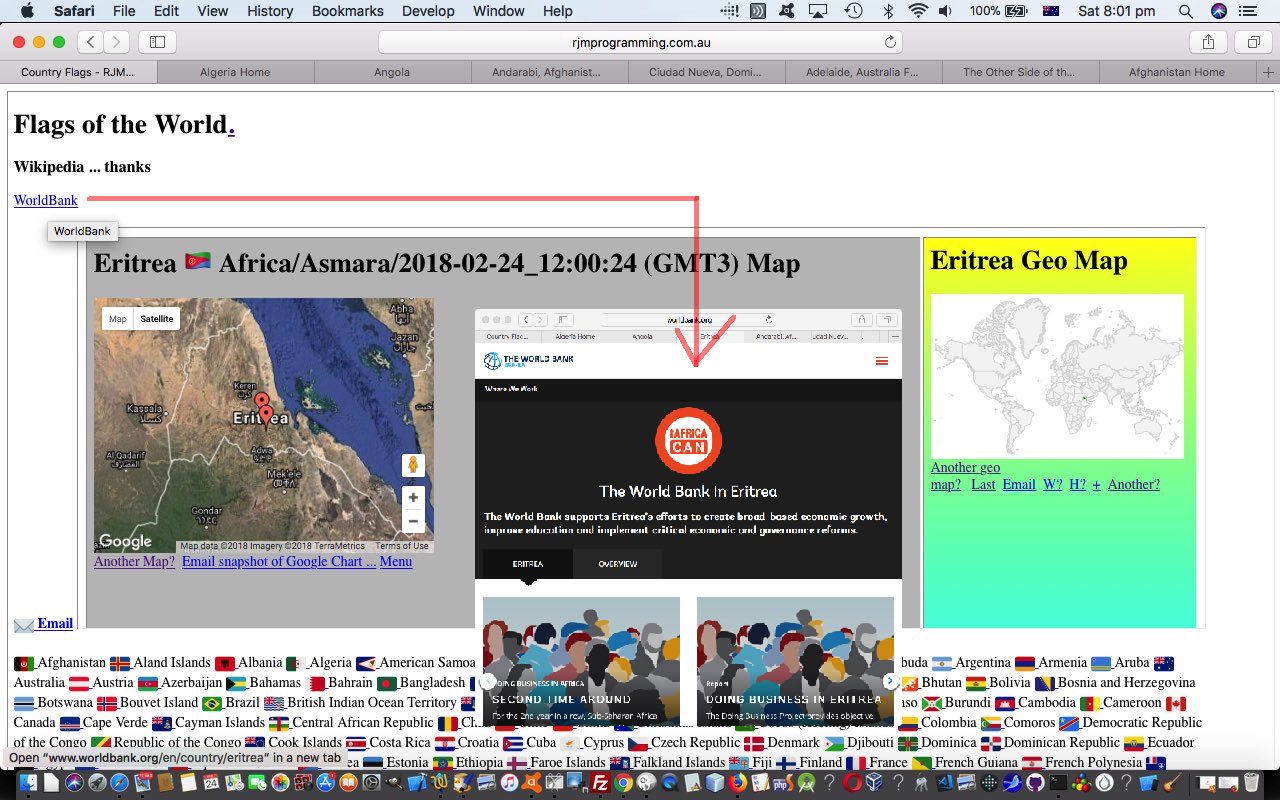
Task: Switch the Google map to Map view
Action: (x=118, y=319)
